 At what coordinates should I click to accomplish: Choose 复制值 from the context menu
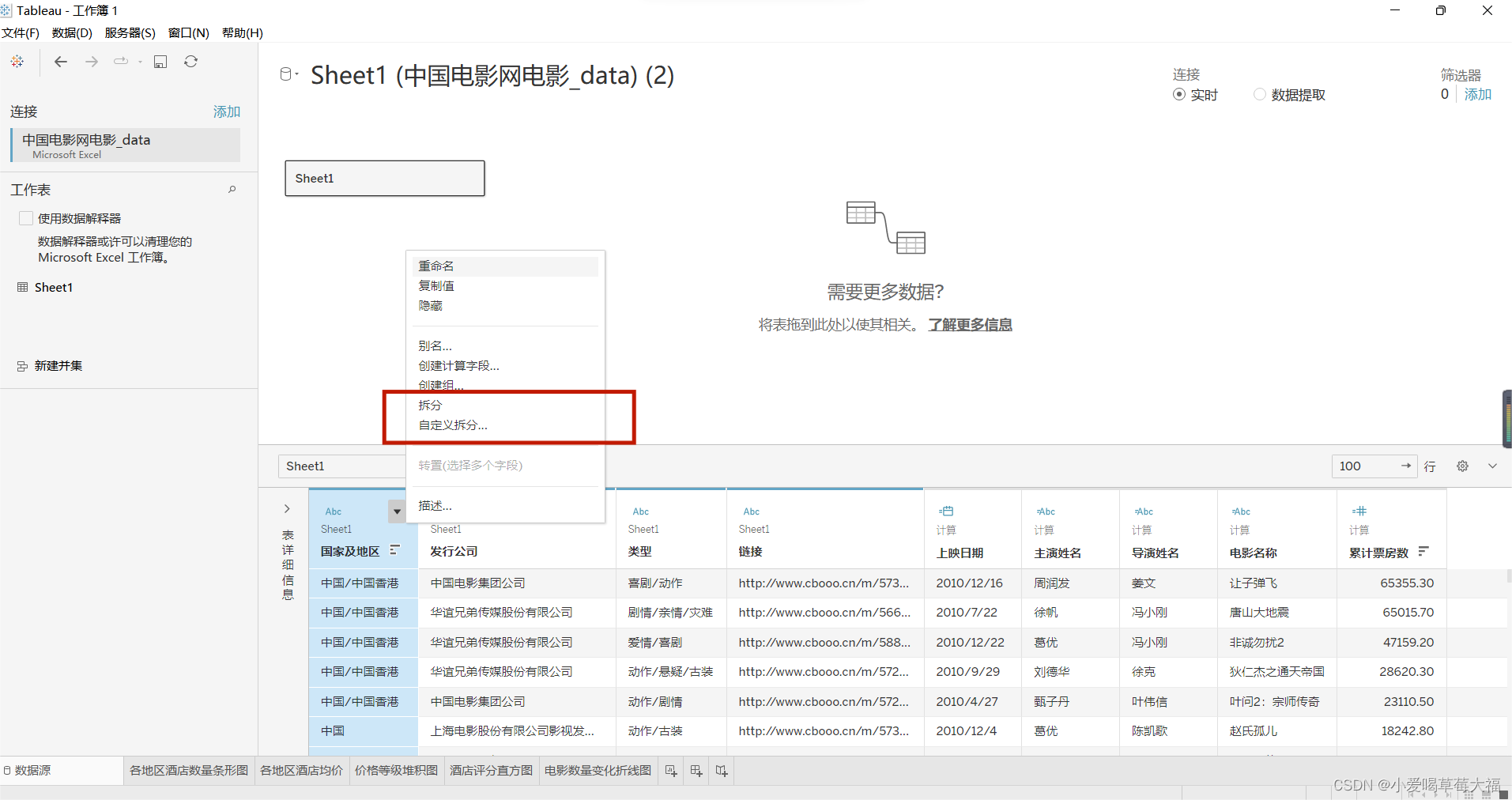505,286
